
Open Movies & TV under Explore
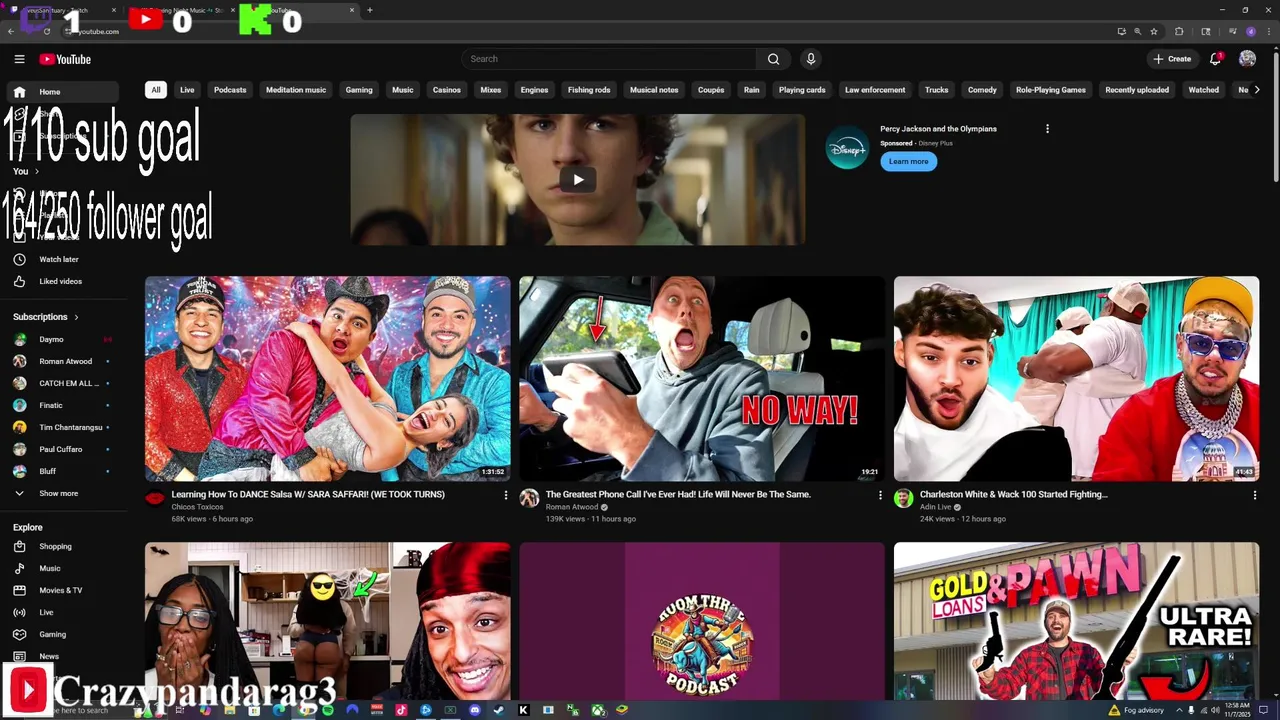pyautogui.click(x=61, y=590)
